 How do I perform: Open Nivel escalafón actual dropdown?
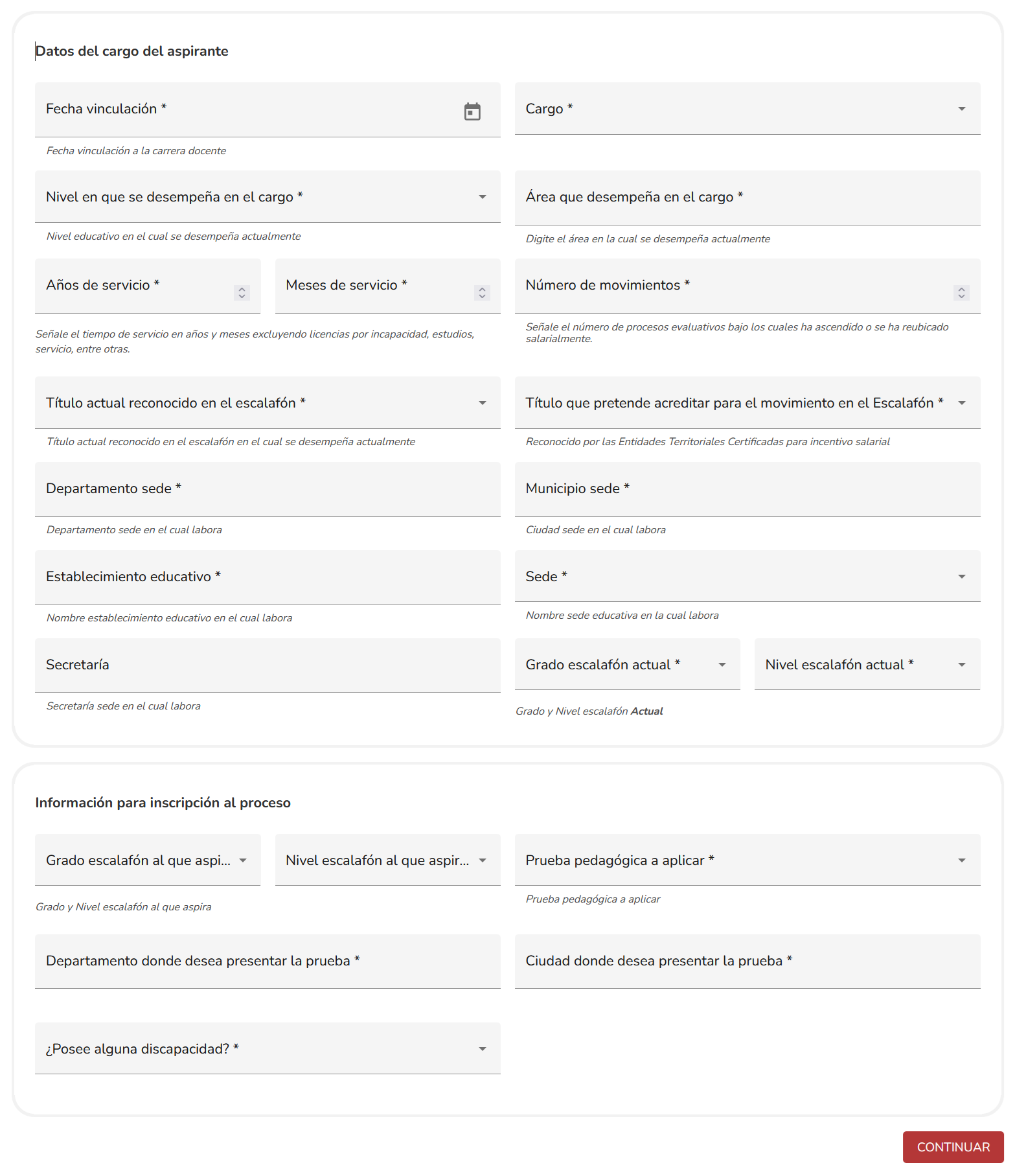pos(867,665)
